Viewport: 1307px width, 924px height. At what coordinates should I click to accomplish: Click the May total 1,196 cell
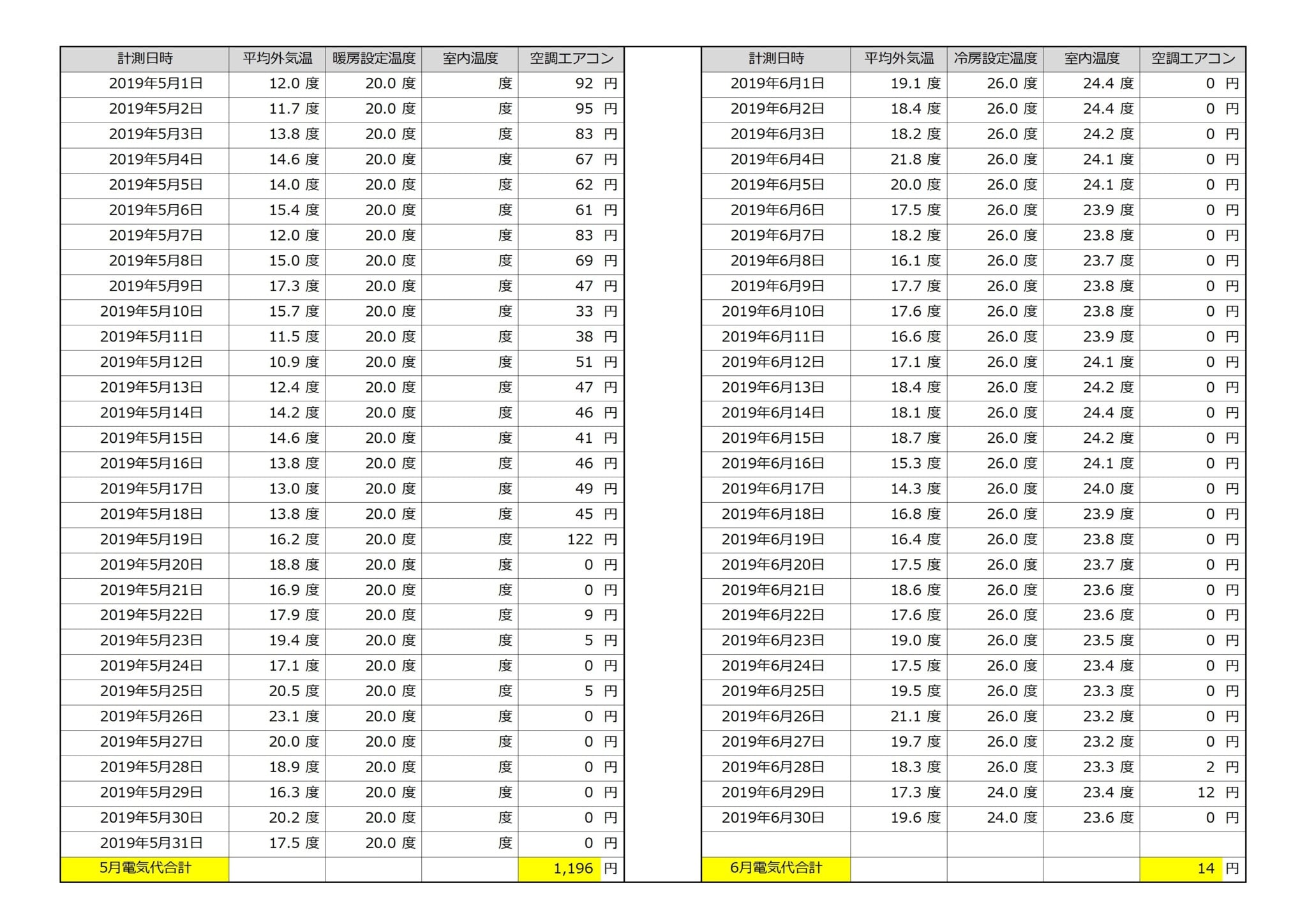tap(571, 869)
